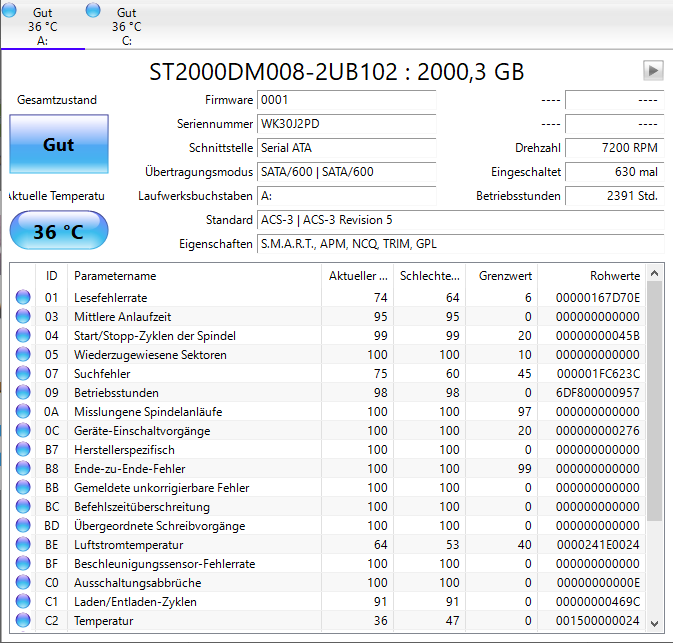The width and height of the screenshot is (673, 643).
Task: Click status icon of Geräte-Einschaltvorgänge row
Action: click(x=23, y=431)
